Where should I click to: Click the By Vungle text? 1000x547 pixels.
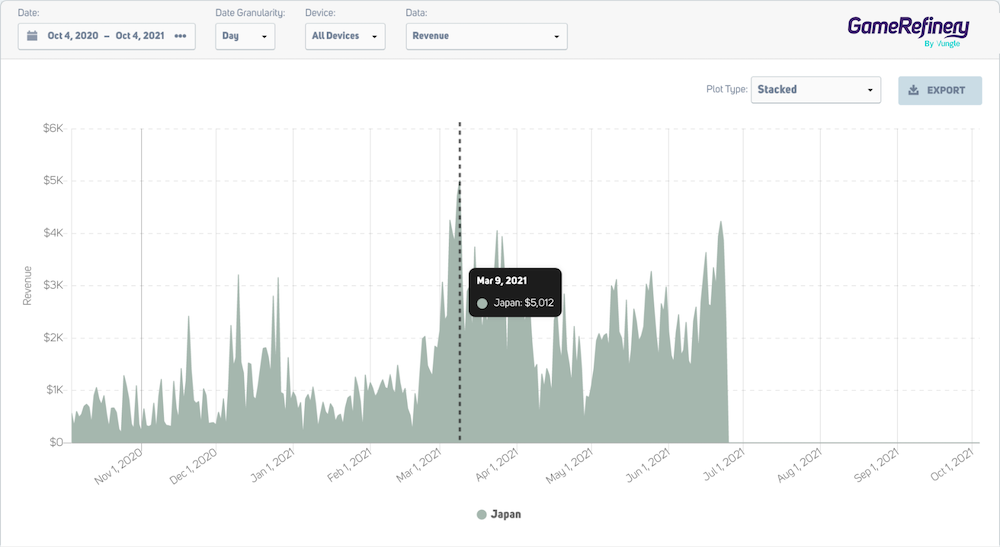pos(942,43)
